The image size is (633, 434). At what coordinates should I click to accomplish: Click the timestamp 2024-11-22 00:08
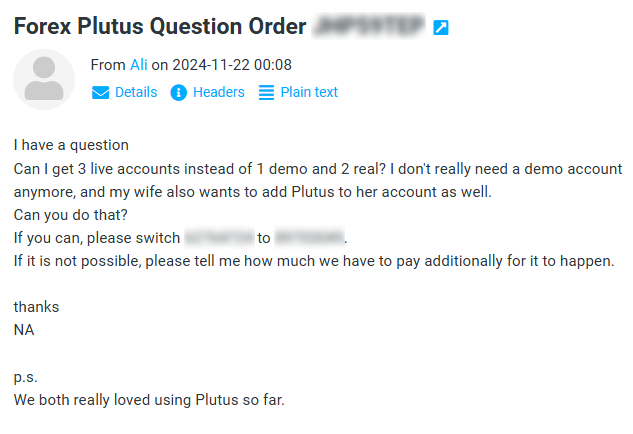click(x=232, y=65)
